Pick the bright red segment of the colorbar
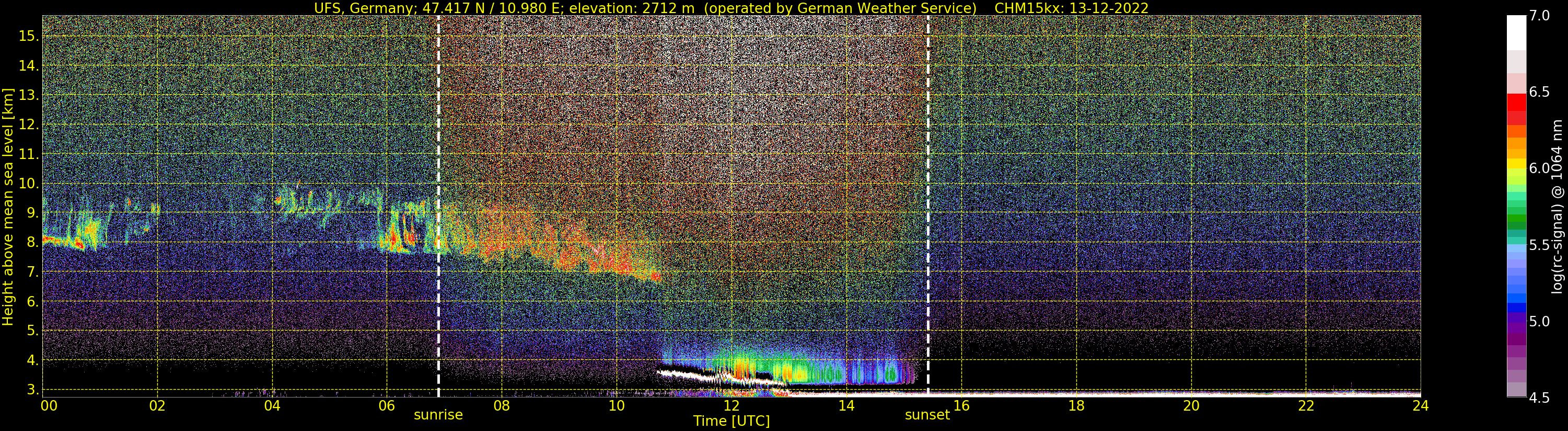This screenshot has width=1568, height=431. tap(1516, 103)
